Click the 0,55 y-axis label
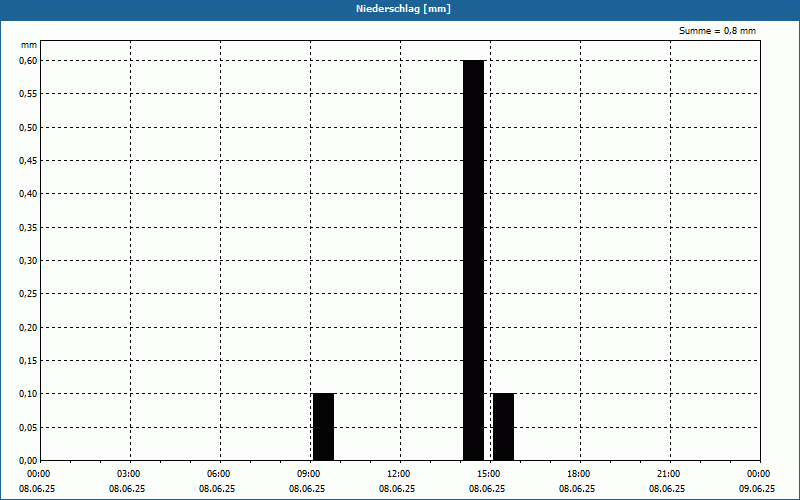The height and width of the screenshot is (500, 800). (28, 94)
